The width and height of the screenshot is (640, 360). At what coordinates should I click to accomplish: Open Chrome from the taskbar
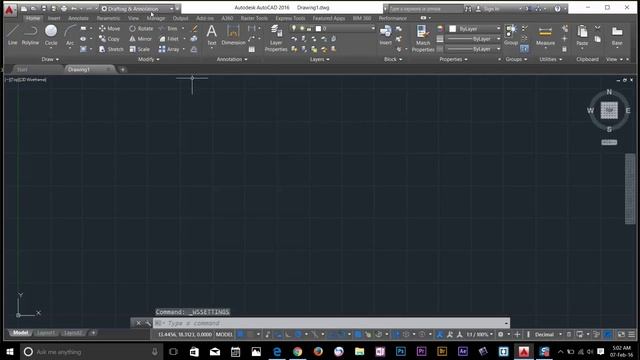[x=298, y=351]
